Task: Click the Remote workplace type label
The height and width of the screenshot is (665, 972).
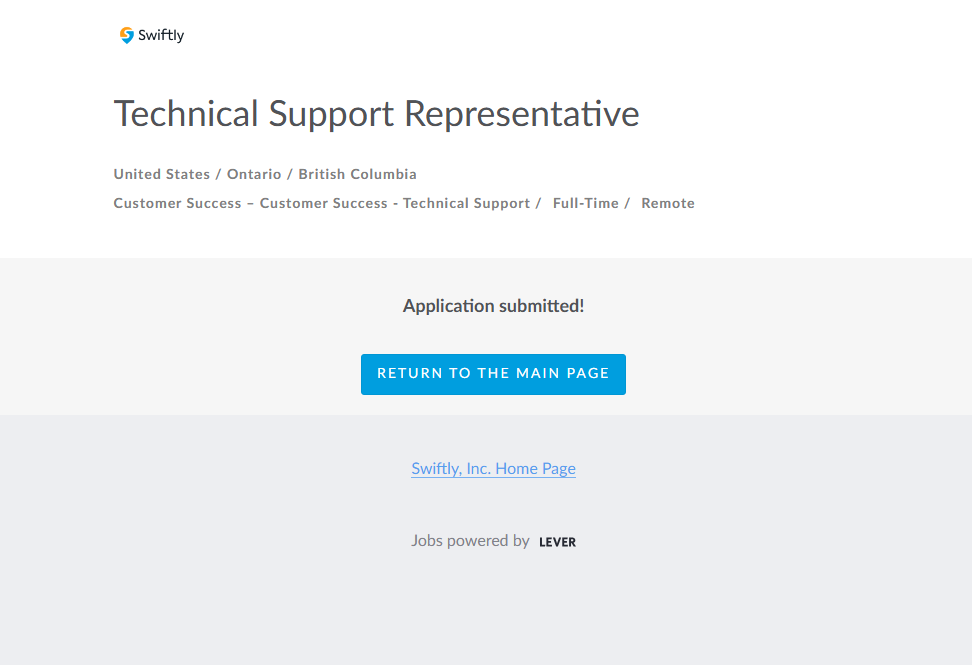Action: 668,203
